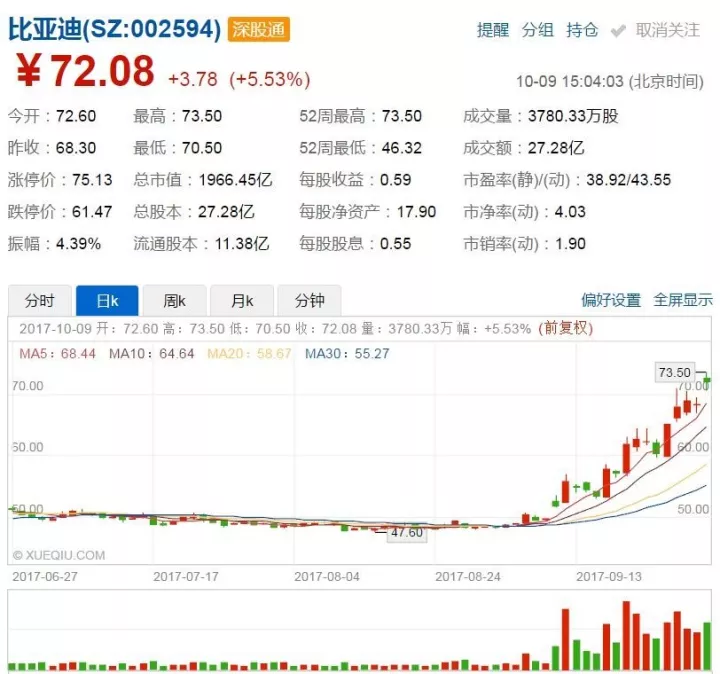Switch to the 分时 chart tab
This screenshot has height=674, width=720.
click(40, 301)
